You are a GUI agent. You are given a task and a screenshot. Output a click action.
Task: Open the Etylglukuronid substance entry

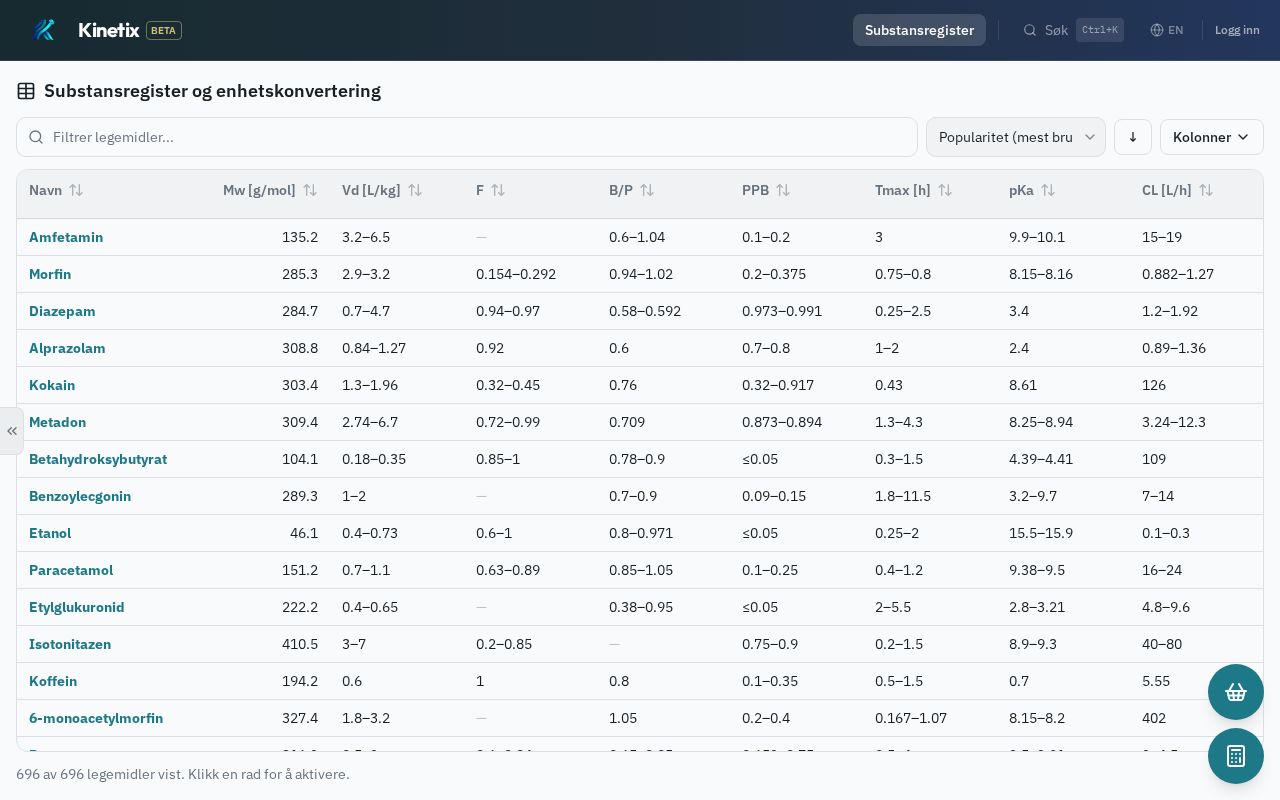pyautogui.click(x=77, y=607)
